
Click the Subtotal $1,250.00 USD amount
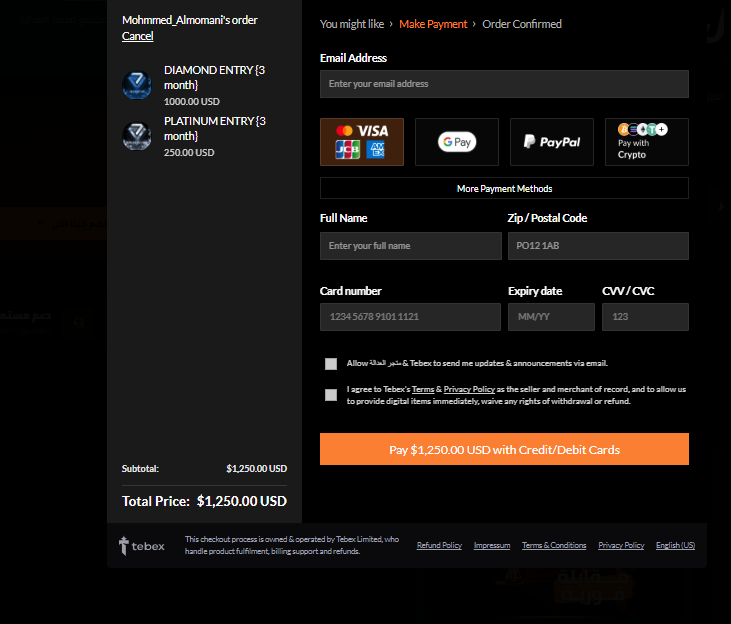(256, 469)
